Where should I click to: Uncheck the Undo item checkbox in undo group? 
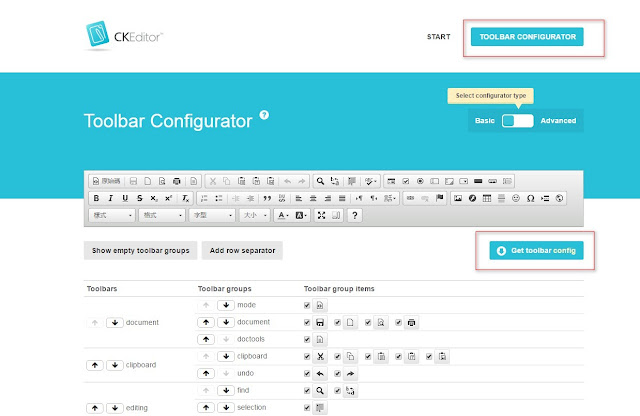(307, 374)
